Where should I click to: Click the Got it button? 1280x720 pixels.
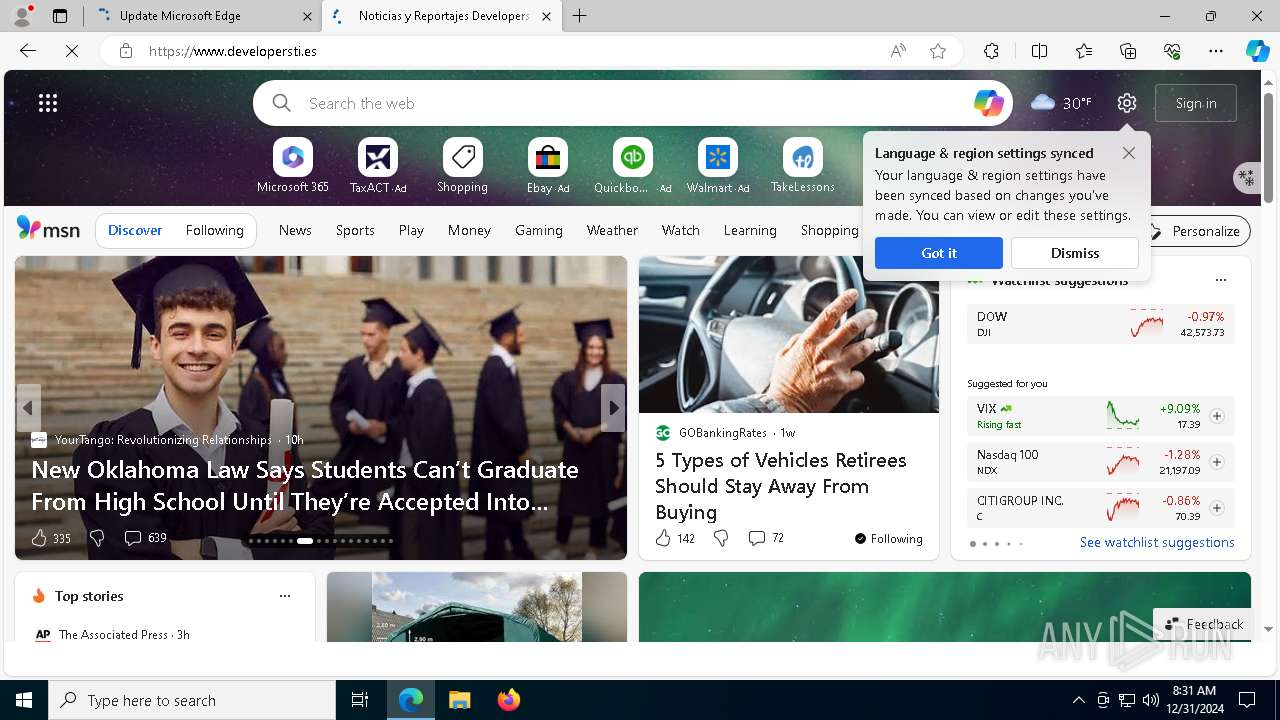tap(939, 253)
